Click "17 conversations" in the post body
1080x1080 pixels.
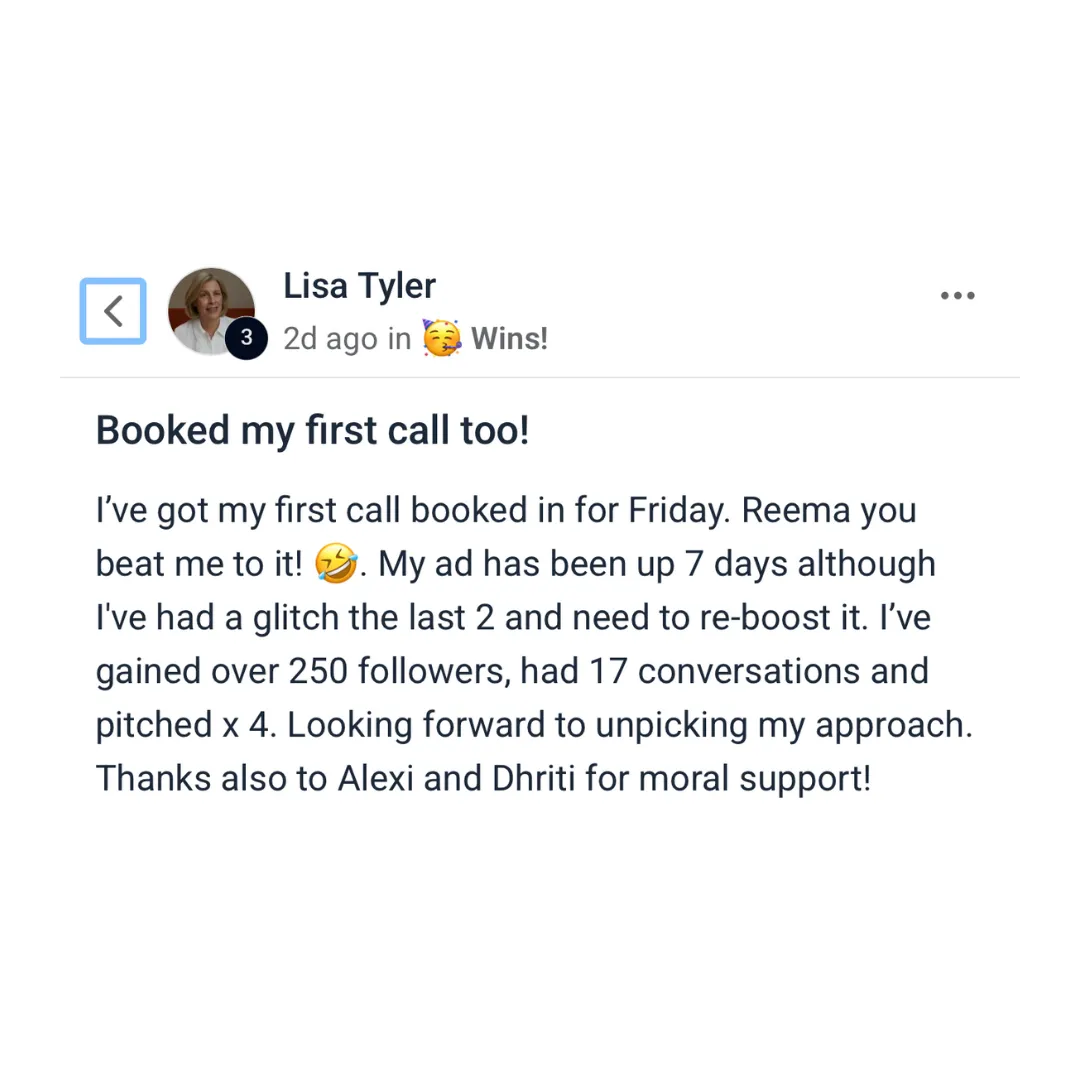click(x=725, y=671)
